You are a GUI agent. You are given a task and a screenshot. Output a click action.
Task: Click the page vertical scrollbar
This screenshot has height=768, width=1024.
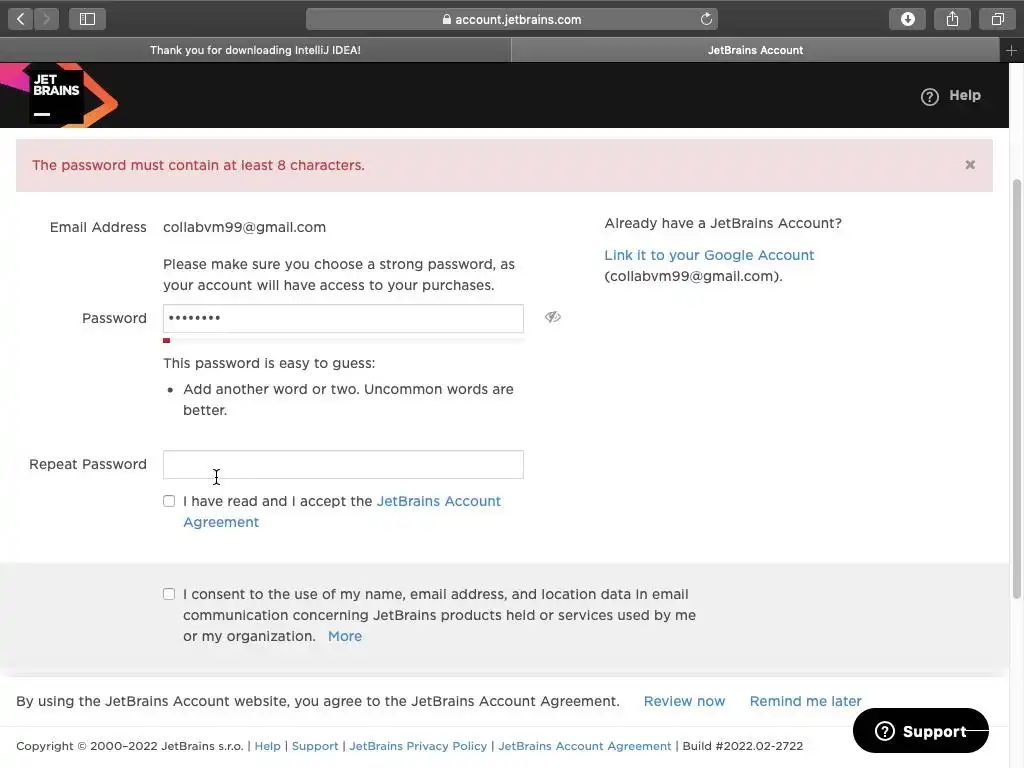pyautogui.click(x=1016, y=389)
